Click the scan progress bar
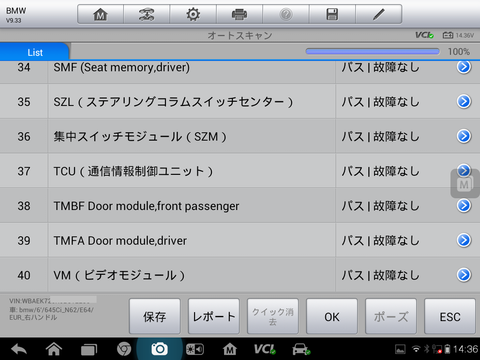Image resolution: width=480 pixels, height=360 pixels. 373,51
